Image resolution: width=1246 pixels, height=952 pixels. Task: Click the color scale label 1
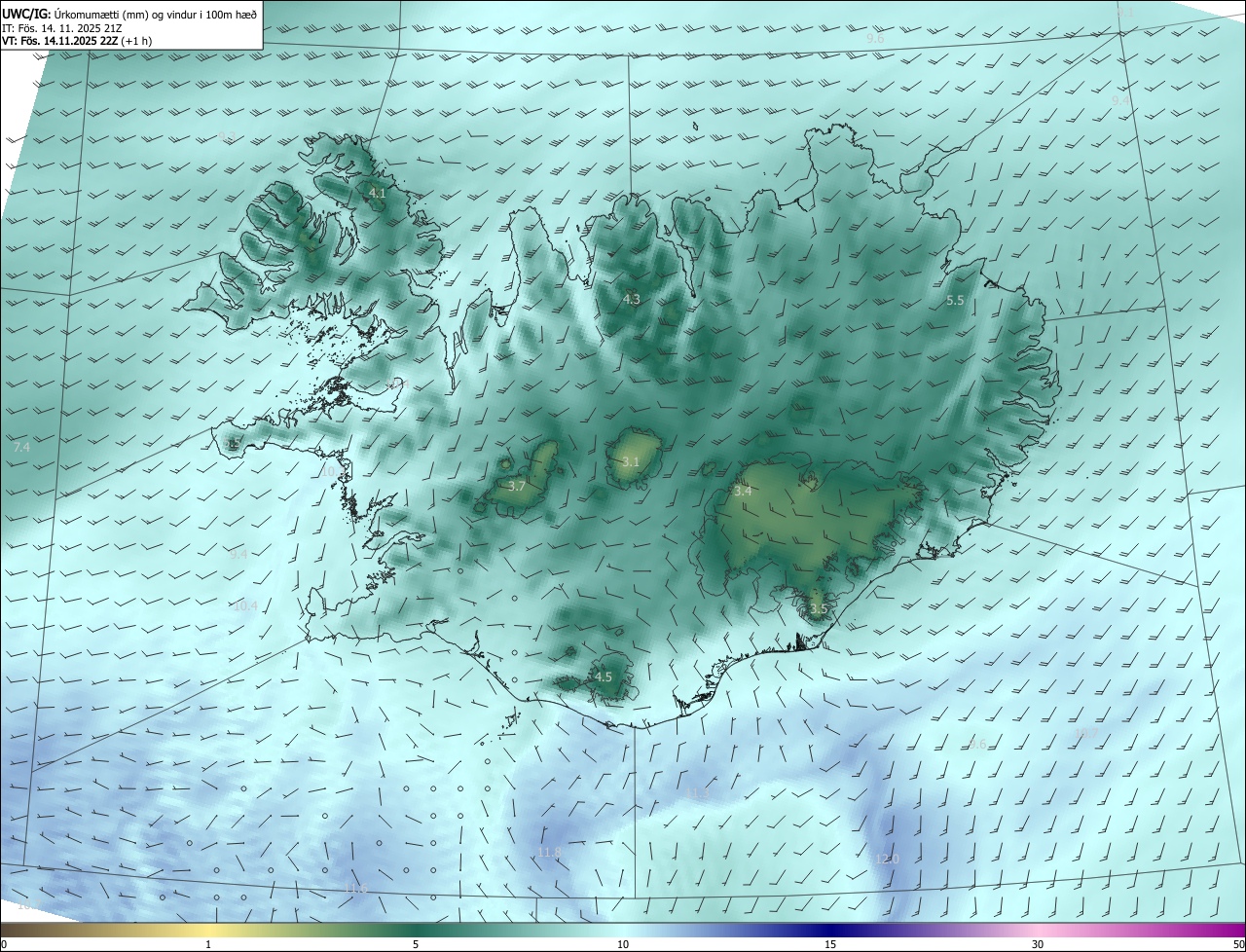(208, 944)
